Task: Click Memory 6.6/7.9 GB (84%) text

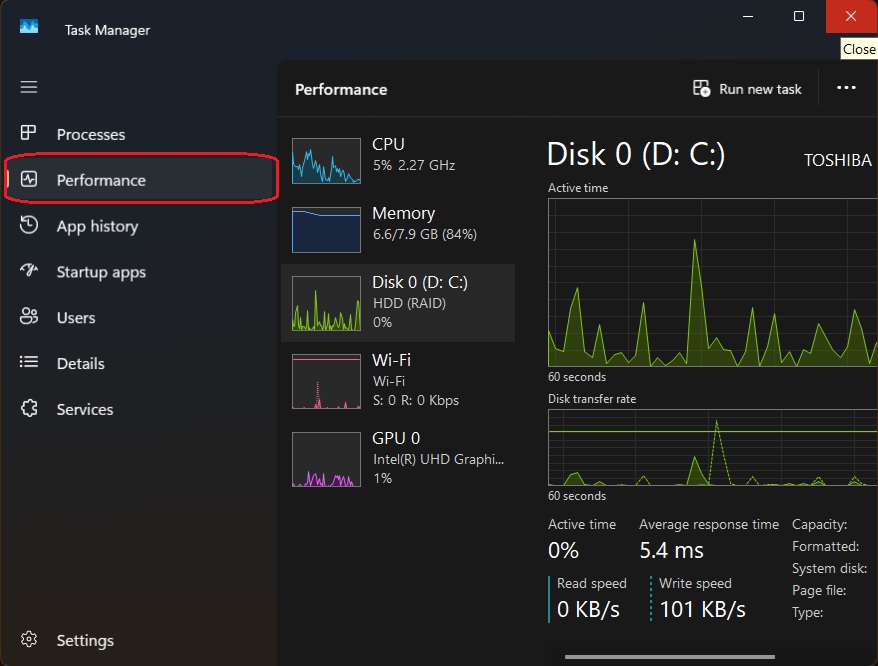Action: pos(425,234)
